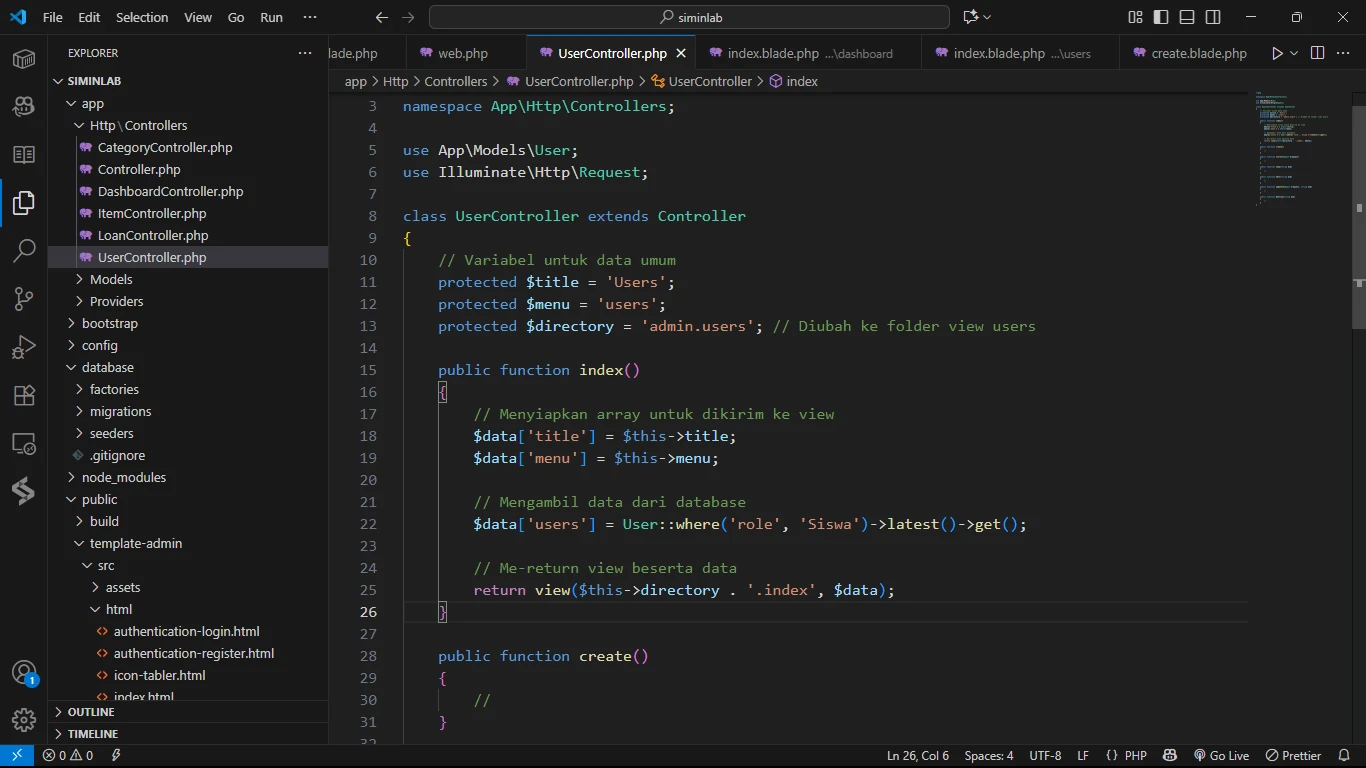Click the Manage gear icon
This screenshot has height=768, width=1366.
[x=24, y=720]
